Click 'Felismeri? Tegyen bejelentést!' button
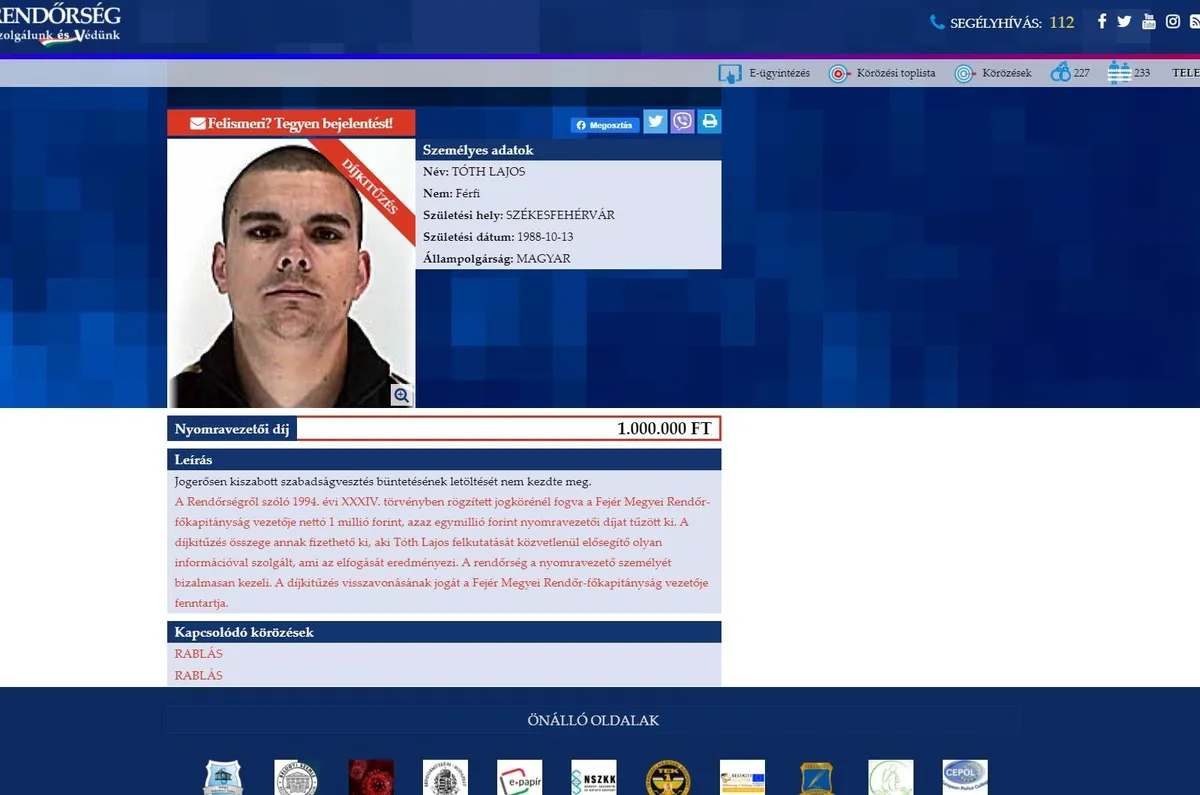Image resolution: width=1200 pixels, height=795 pixels. (291, 123)
